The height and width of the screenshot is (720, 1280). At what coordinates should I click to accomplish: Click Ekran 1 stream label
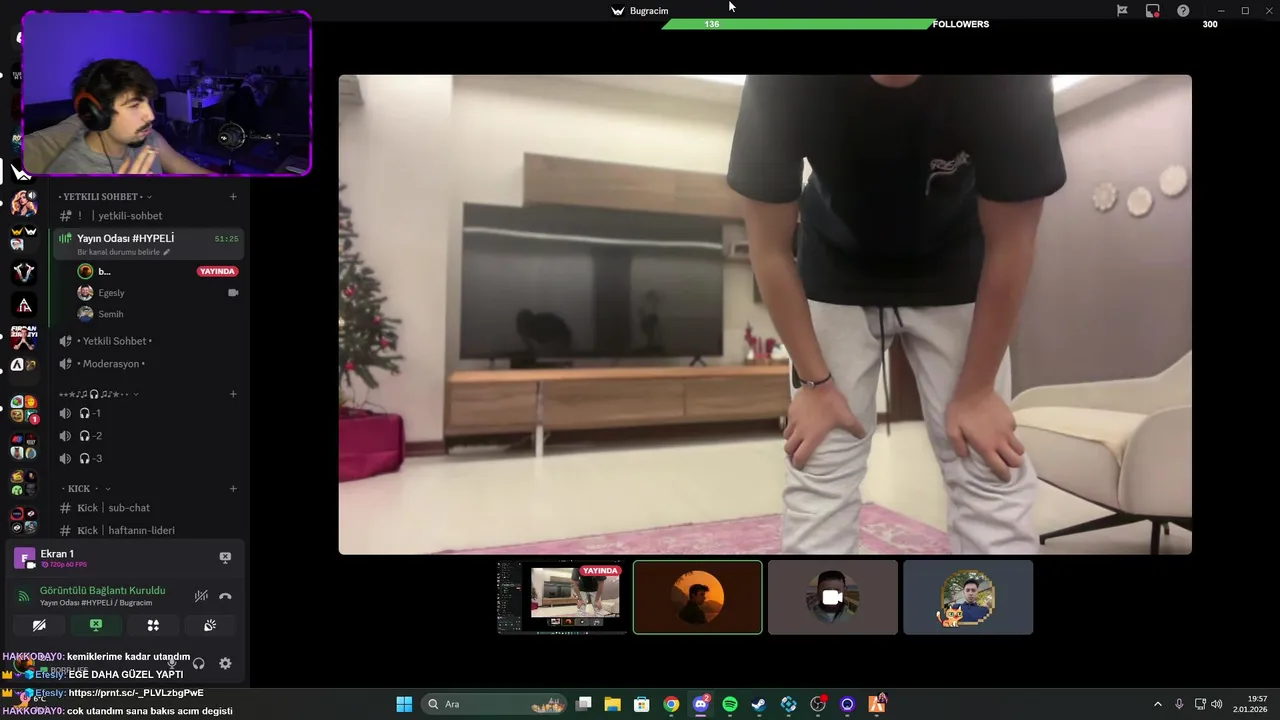pyautogui.click(x=57, y=554)
